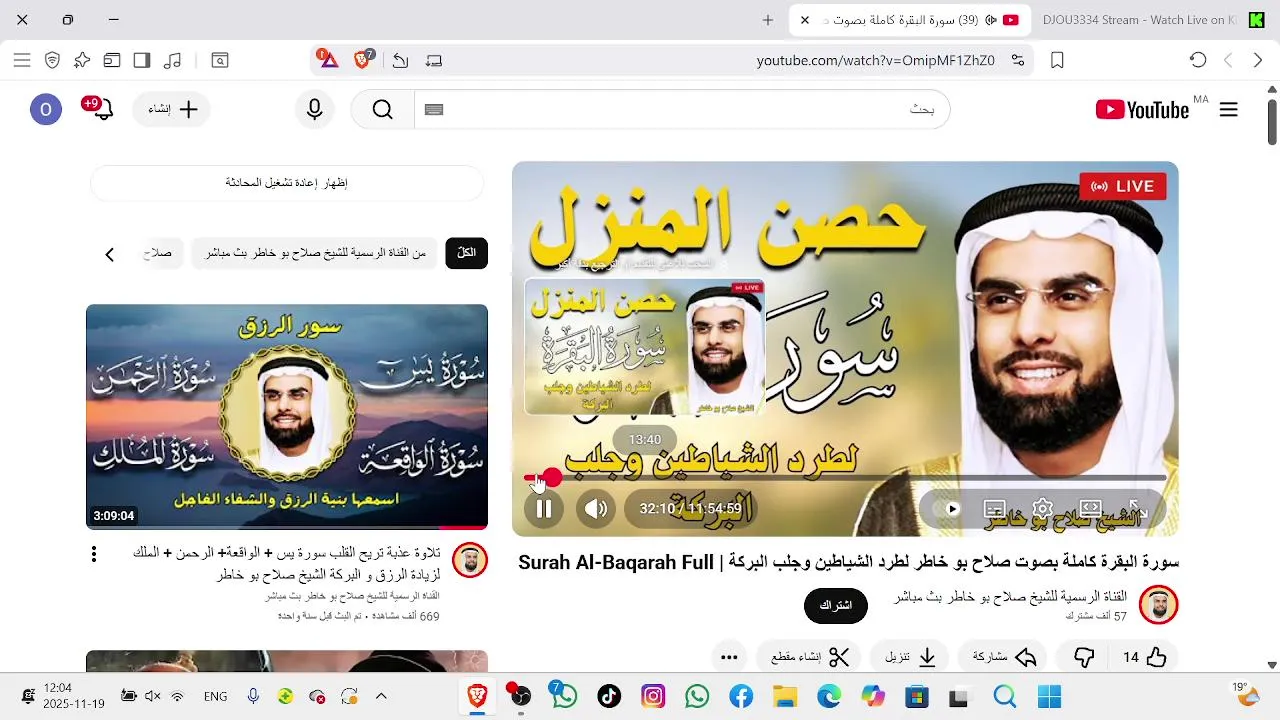The height and width of the screenshot is (720, 1280).
Task: Open Brave main menu hamburger icon
Action: point(22,60)
